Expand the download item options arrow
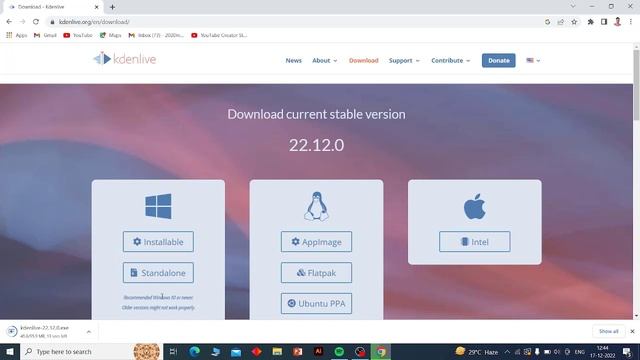This screenshot has height=360, width=640. coord(89,332)
